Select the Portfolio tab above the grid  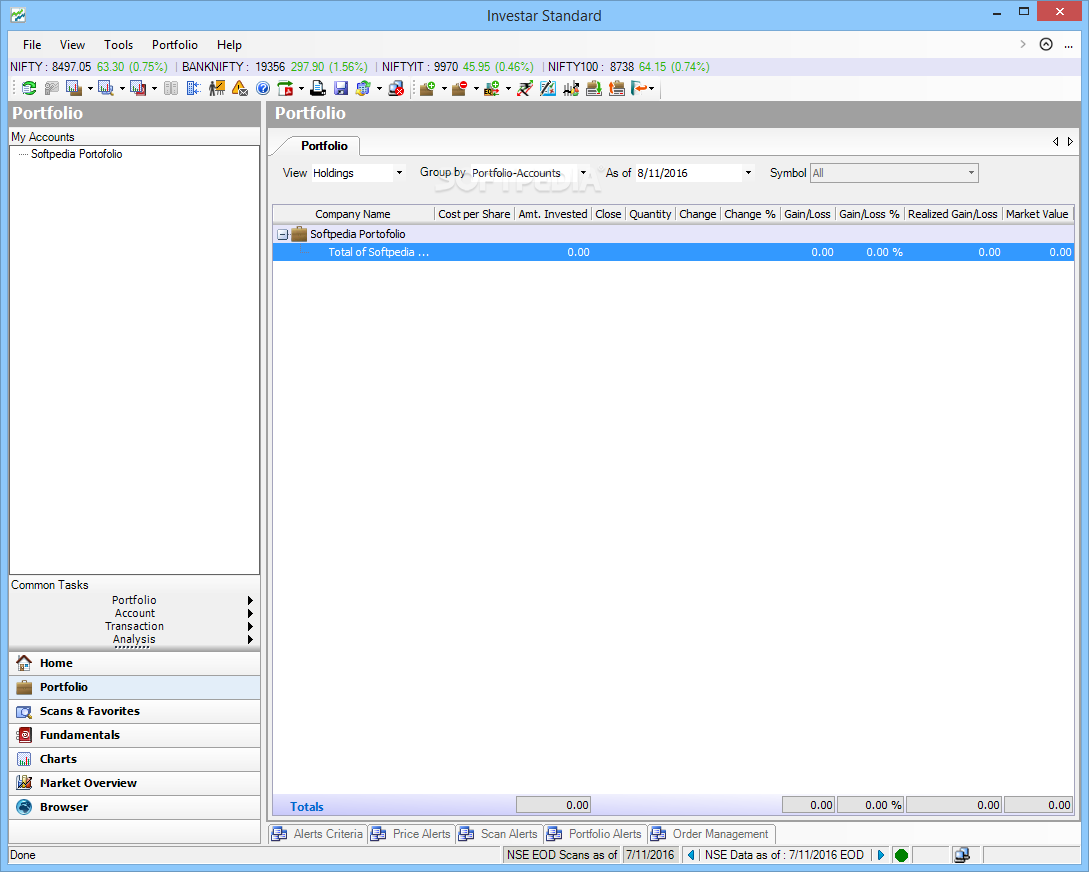point(324,146)
